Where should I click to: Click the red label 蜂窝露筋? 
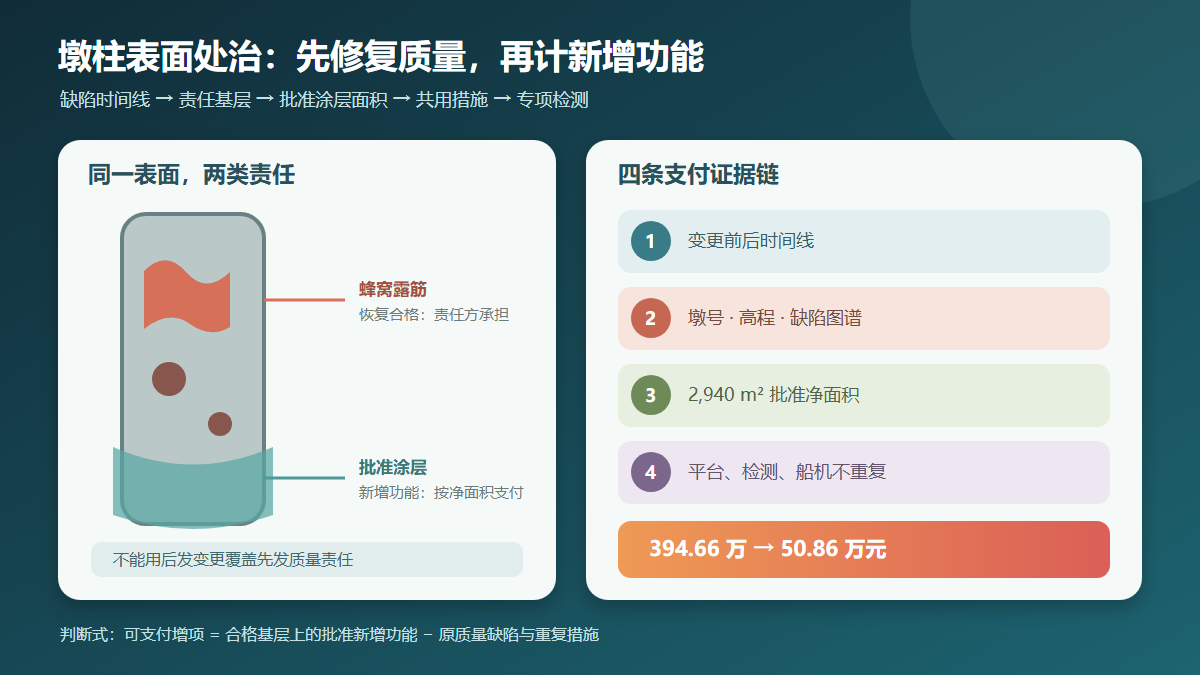[x=393, y=290]
